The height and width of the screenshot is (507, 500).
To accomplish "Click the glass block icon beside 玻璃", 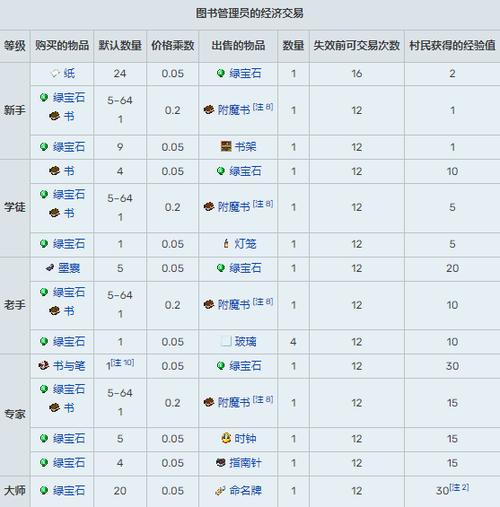I will click(226, 341).
